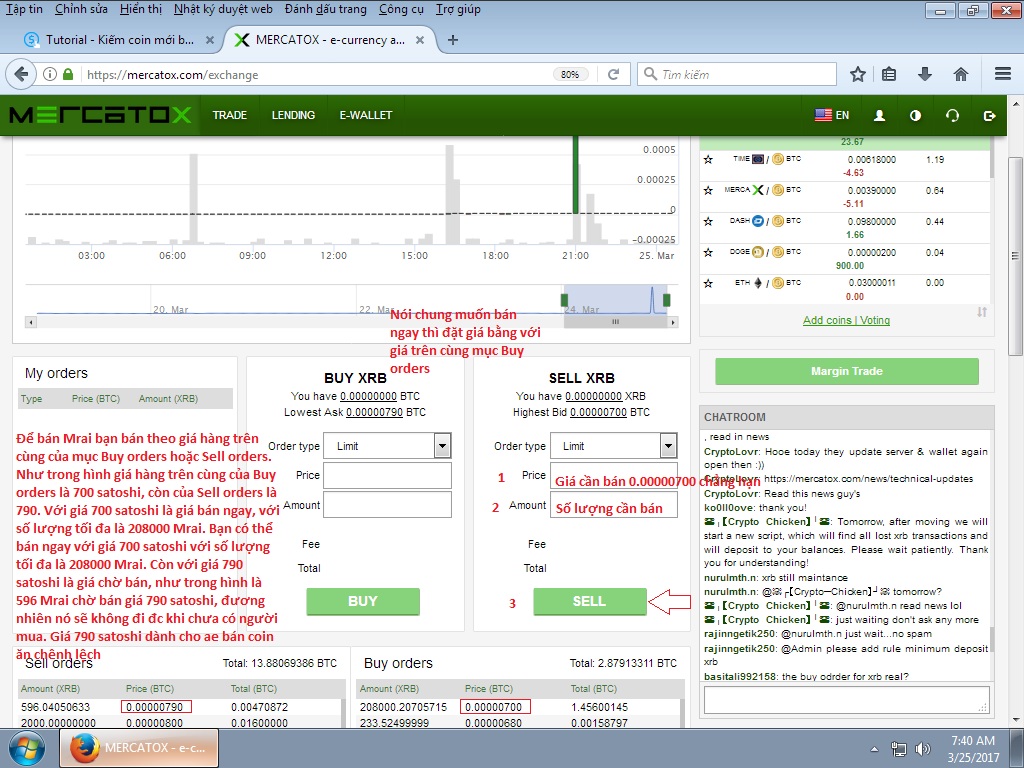Favorite the TIME/BTC pair star
The image size is (1024, 768).
(708, 159)
